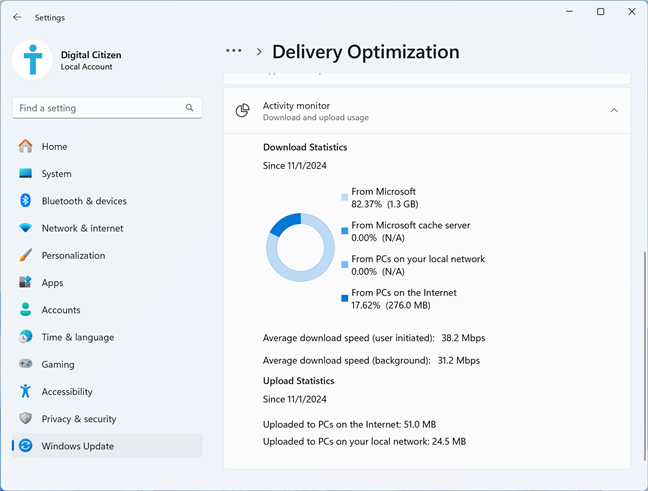Click the 38.2 Mbps download speed

[463, 338]
